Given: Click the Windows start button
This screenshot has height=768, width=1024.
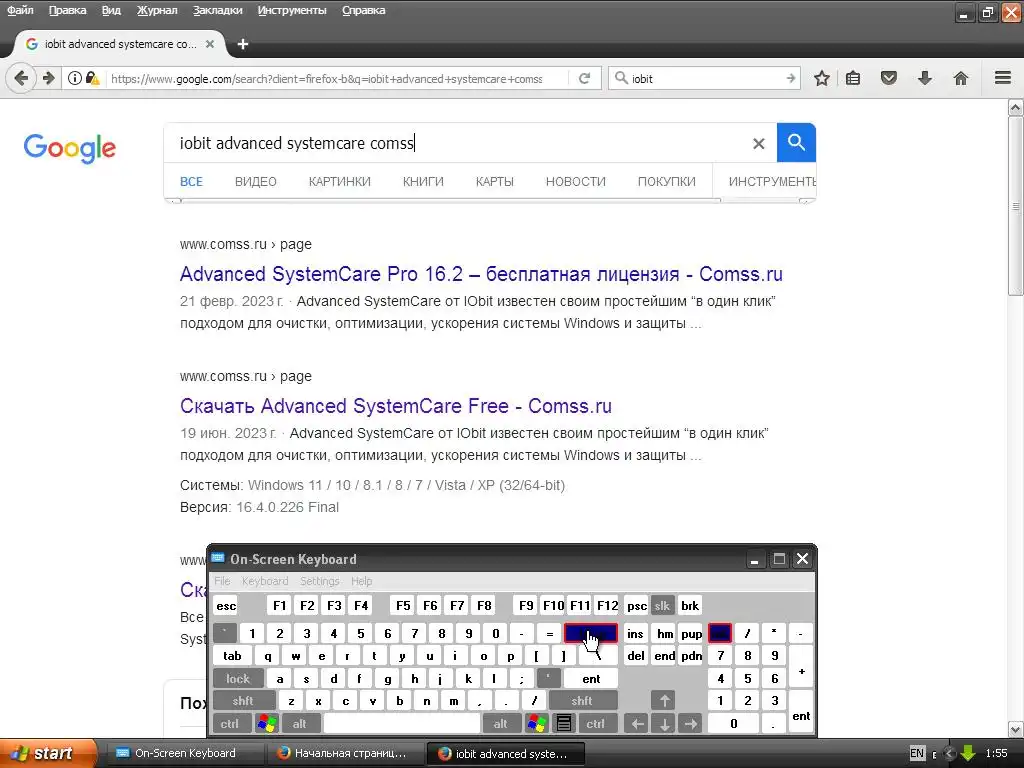Looking at the screenshot, I should pos(47,753).
